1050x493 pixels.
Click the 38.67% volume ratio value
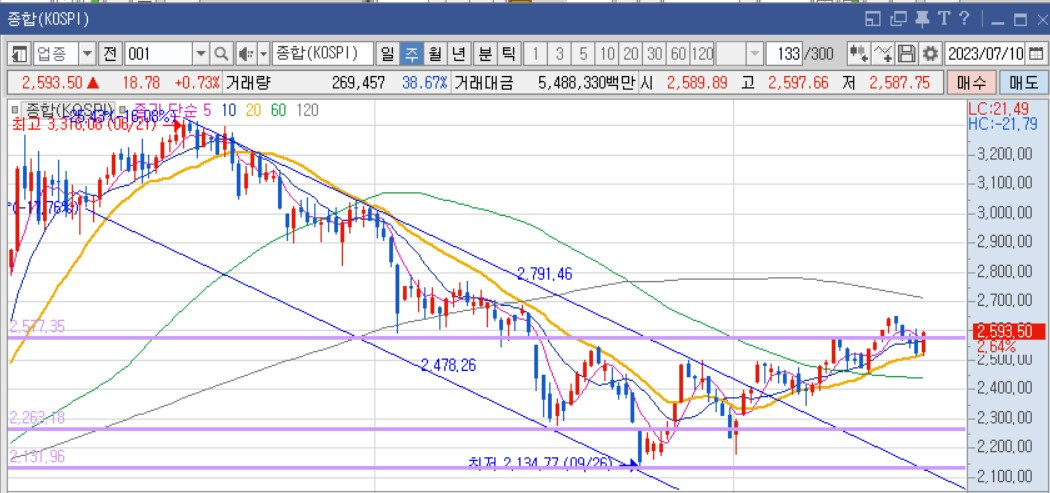pyautogui.click(x=425, y=83)
